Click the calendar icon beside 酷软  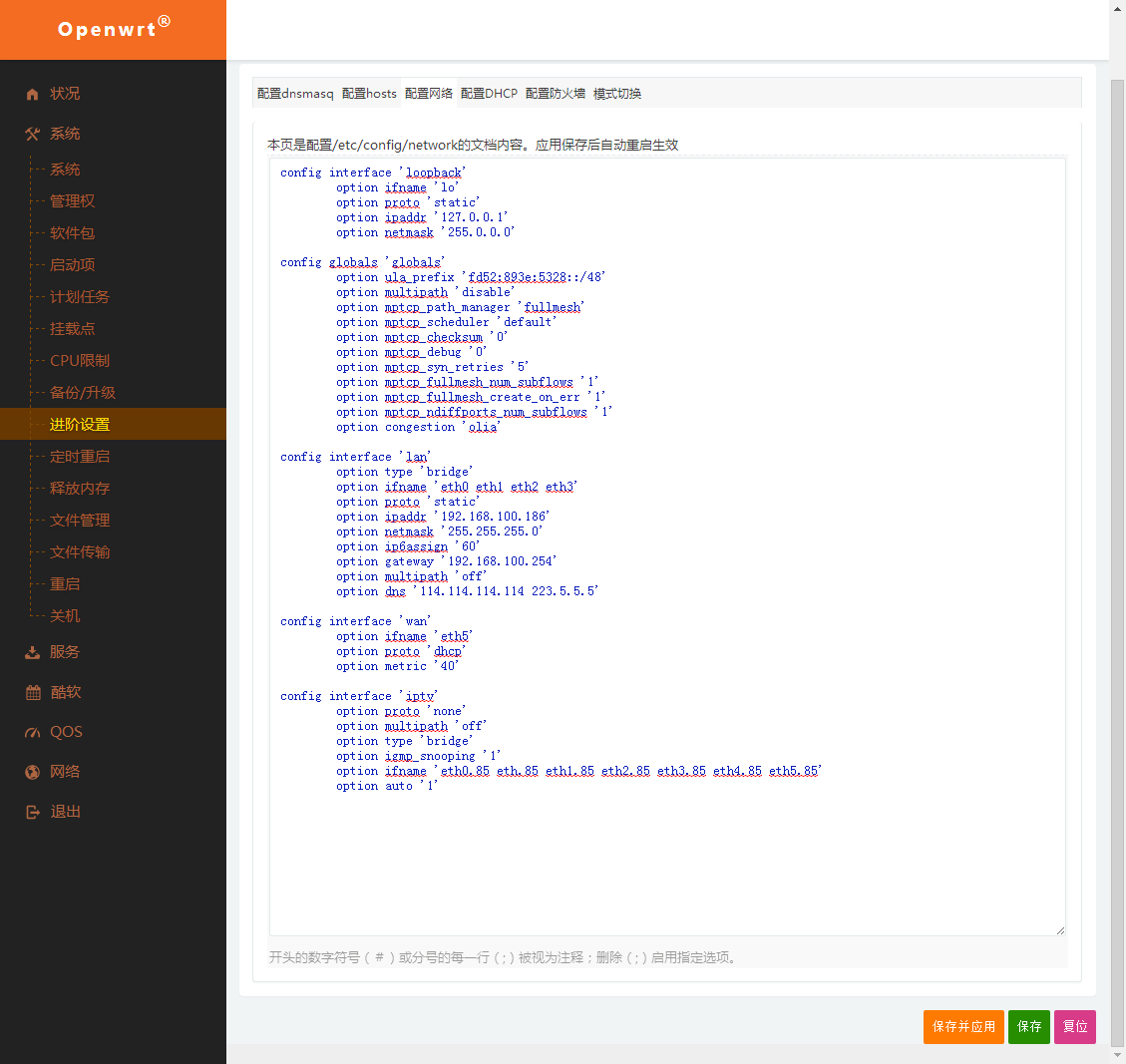pos(33,692)
